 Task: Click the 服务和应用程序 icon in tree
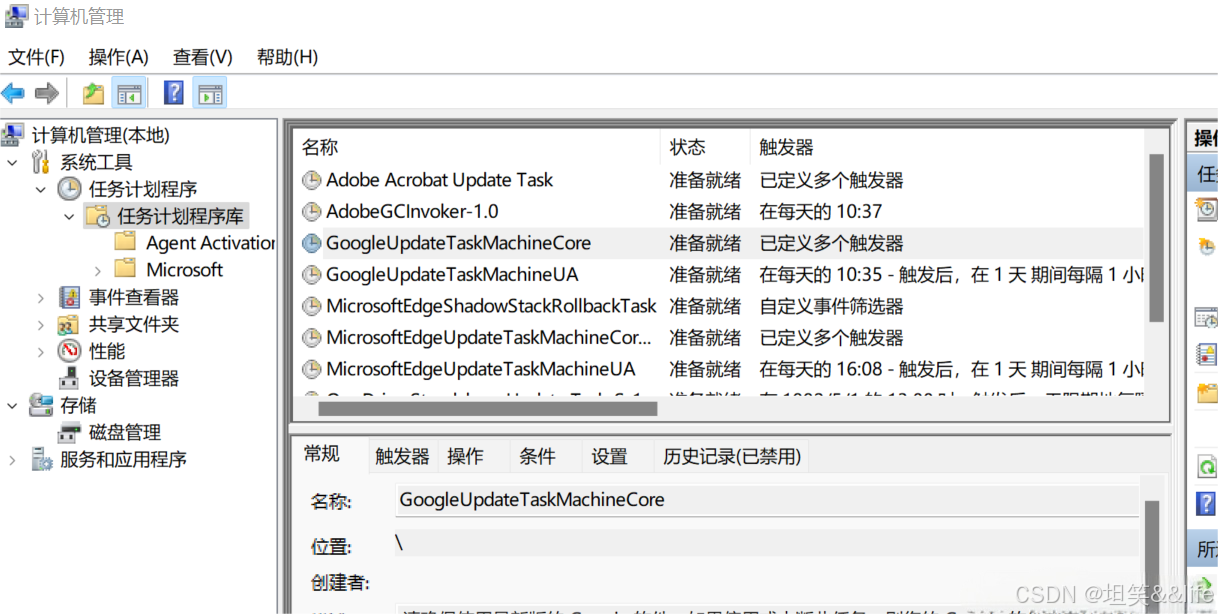[x=41, y=459]
